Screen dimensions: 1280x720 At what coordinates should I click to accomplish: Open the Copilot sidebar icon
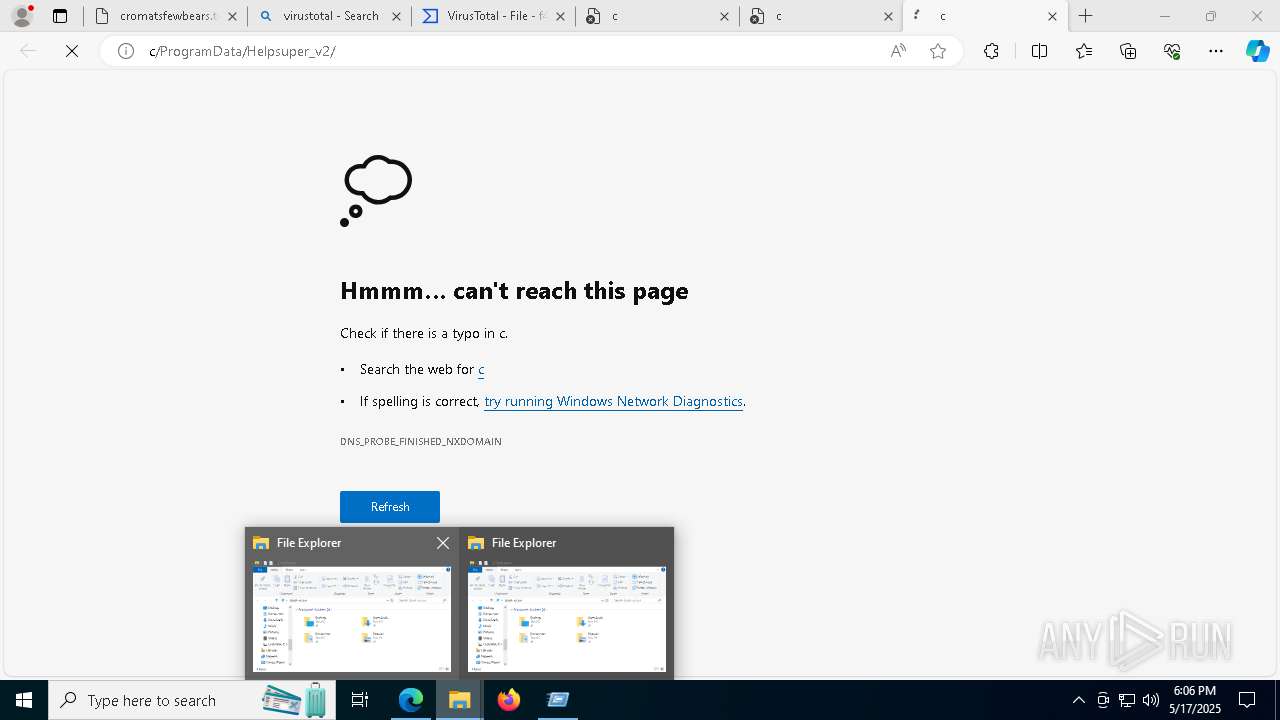pos(1257,51)
